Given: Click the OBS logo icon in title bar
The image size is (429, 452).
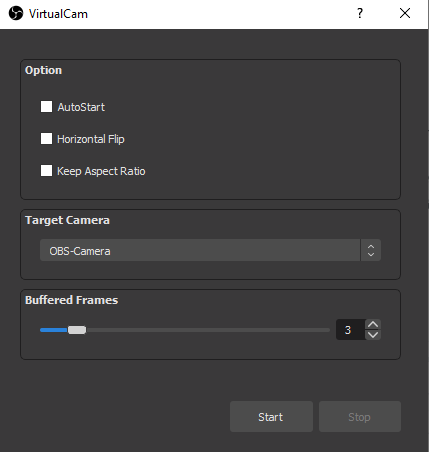Looking at the screenshot, I should tap(16, 14).
